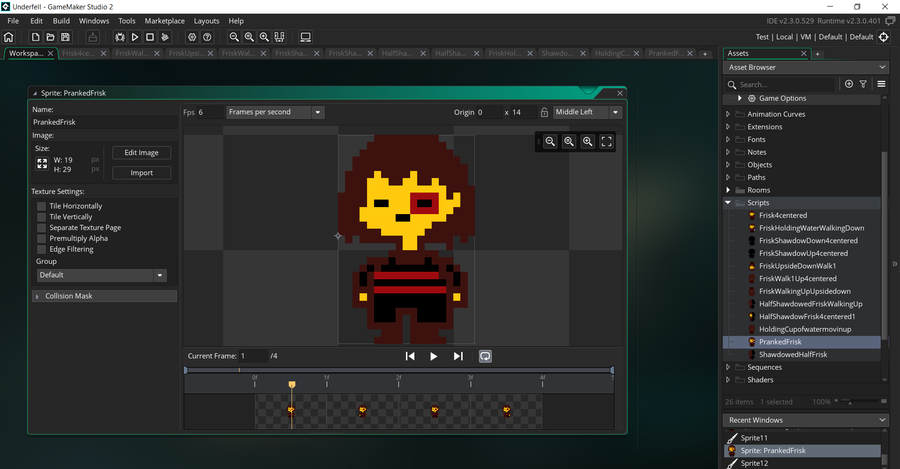Expand the Rooms folder
The width and height of the screenshot is (900, 469).
(728, 190)
